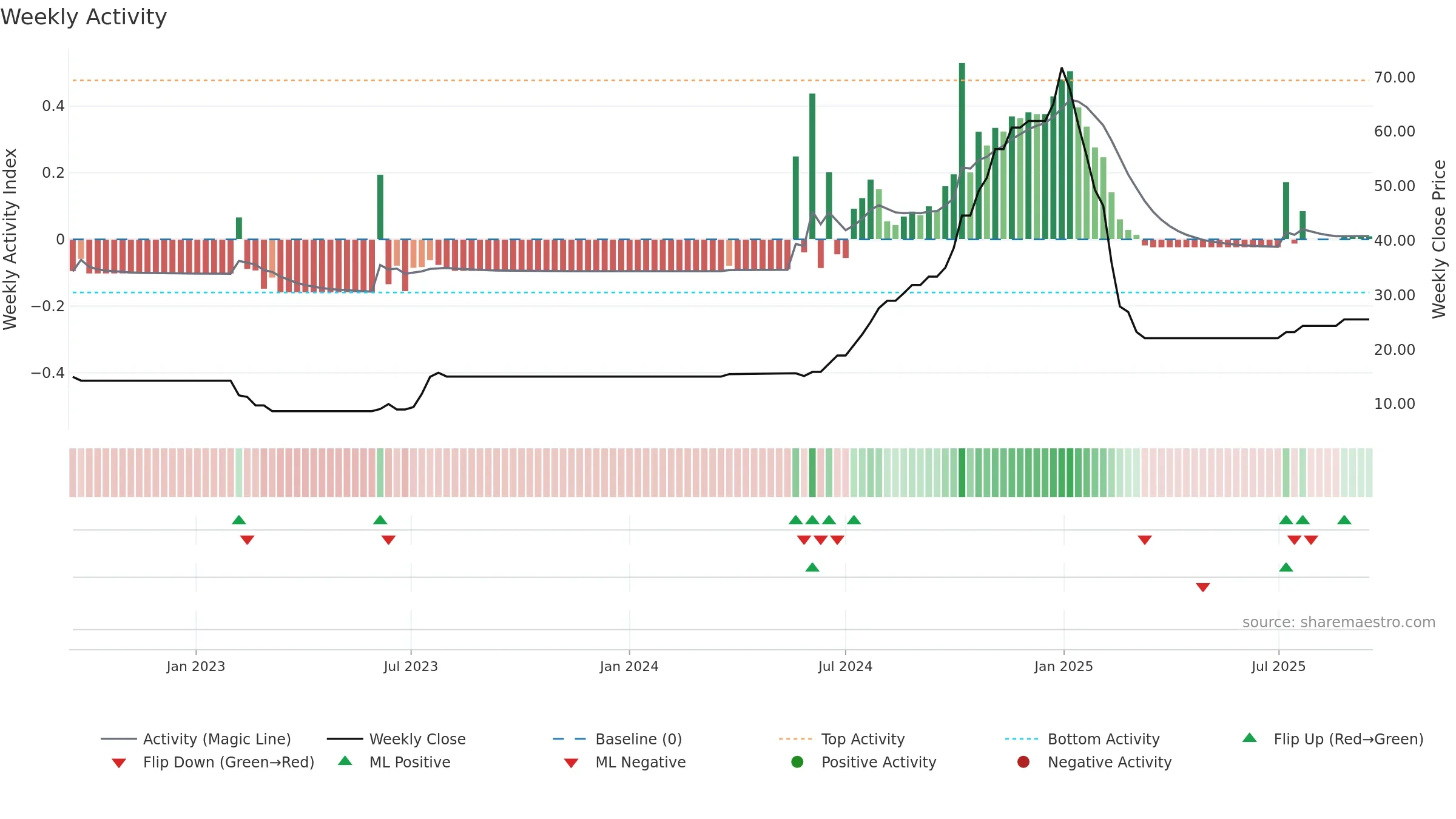The image size is (1456, 819).
Task: Click the red flip-down marker after Jan 2025
Action: (1145, 539)
